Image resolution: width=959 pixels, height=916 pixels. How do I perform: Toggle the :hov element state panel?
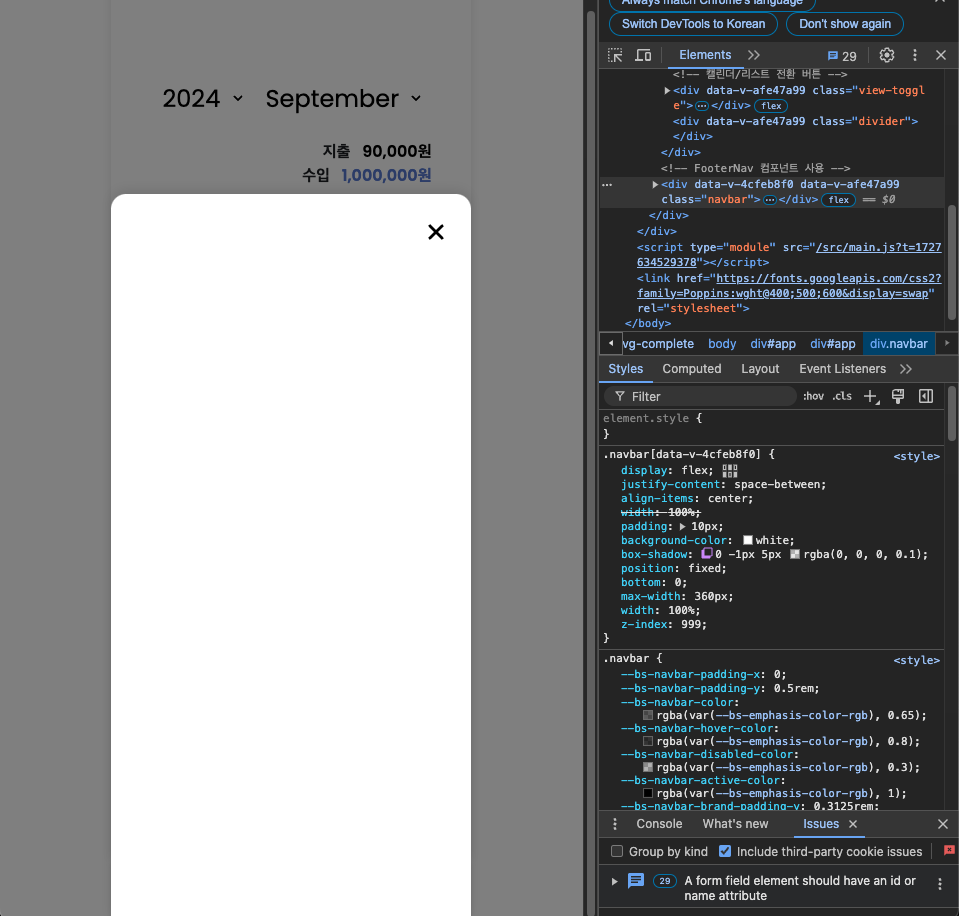point(813,396)
